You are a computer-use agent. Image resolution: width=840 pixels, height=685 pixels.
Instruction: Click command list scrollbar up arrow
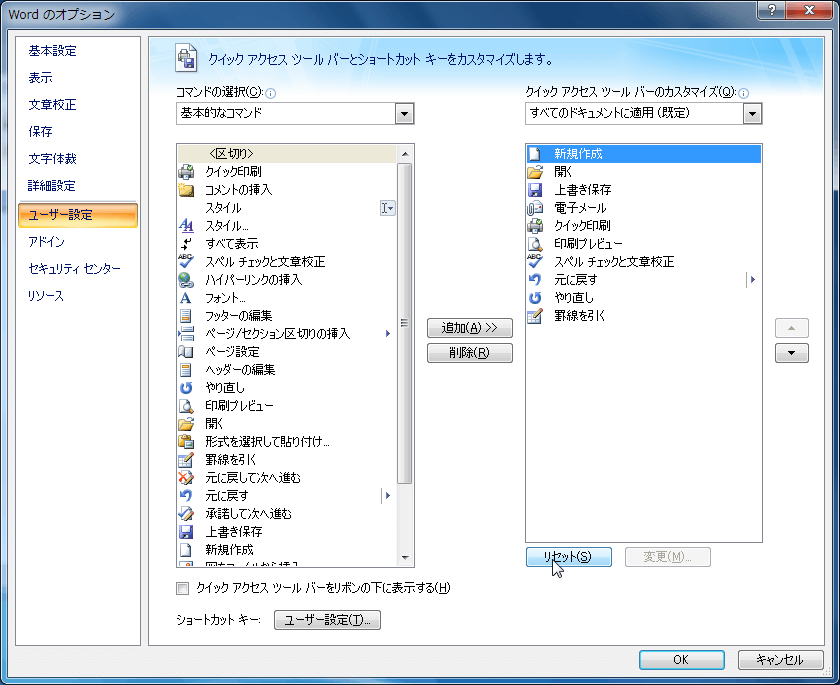(405, 154)
